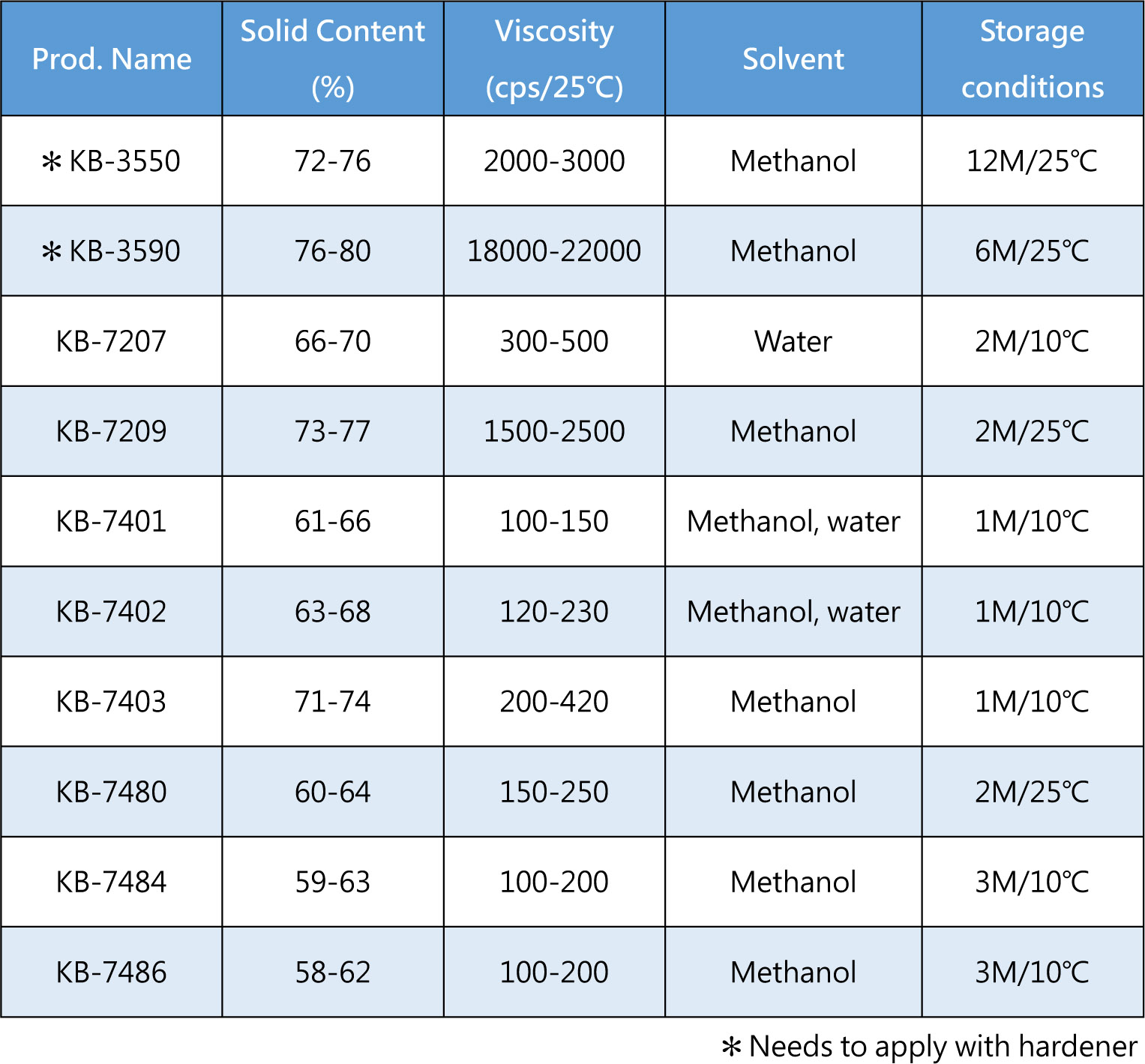This screenshot has width=1145, height=1064.
Task: Click the Solvent column header
Action: pyautogui.click(x=793, y=59)
